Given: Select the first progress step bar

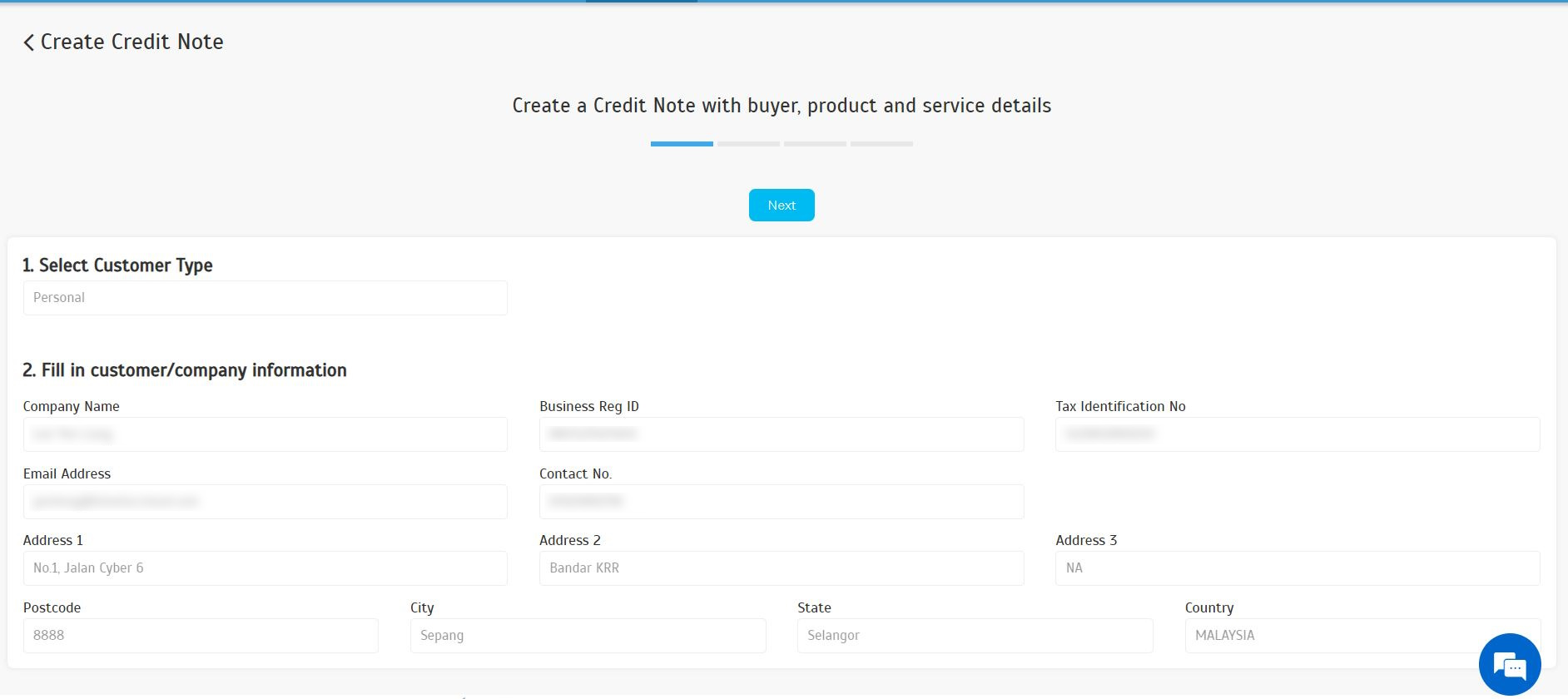Looking at the screenshot, I should click(x=682, y=144).
